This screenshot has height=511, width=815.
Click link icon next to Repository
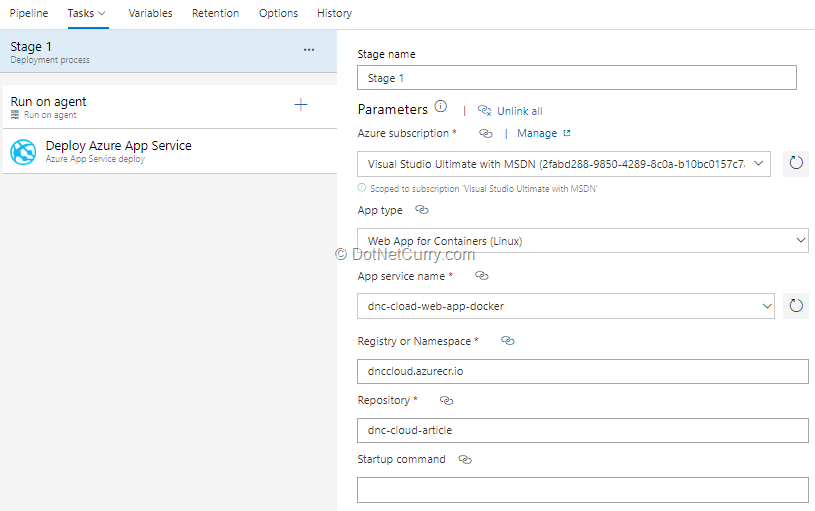point(446,400)
